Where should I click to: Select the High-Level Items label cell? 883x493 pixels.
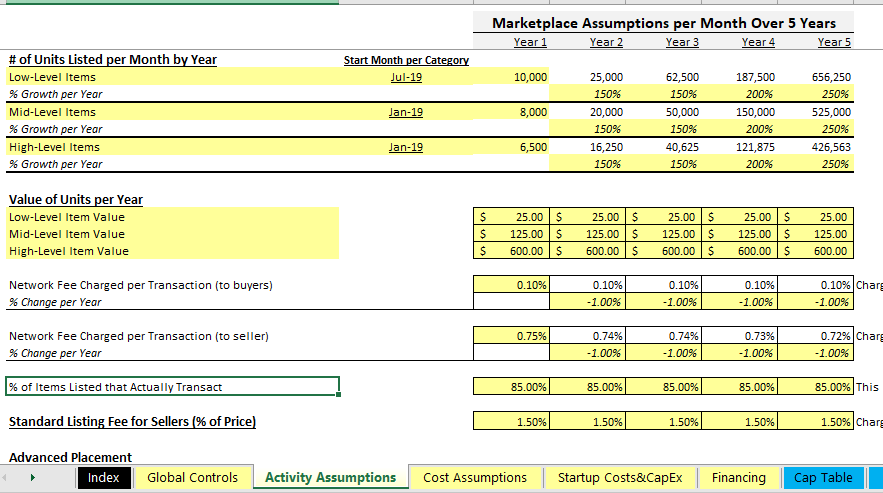pyautogui.click(x=172, y=147)
